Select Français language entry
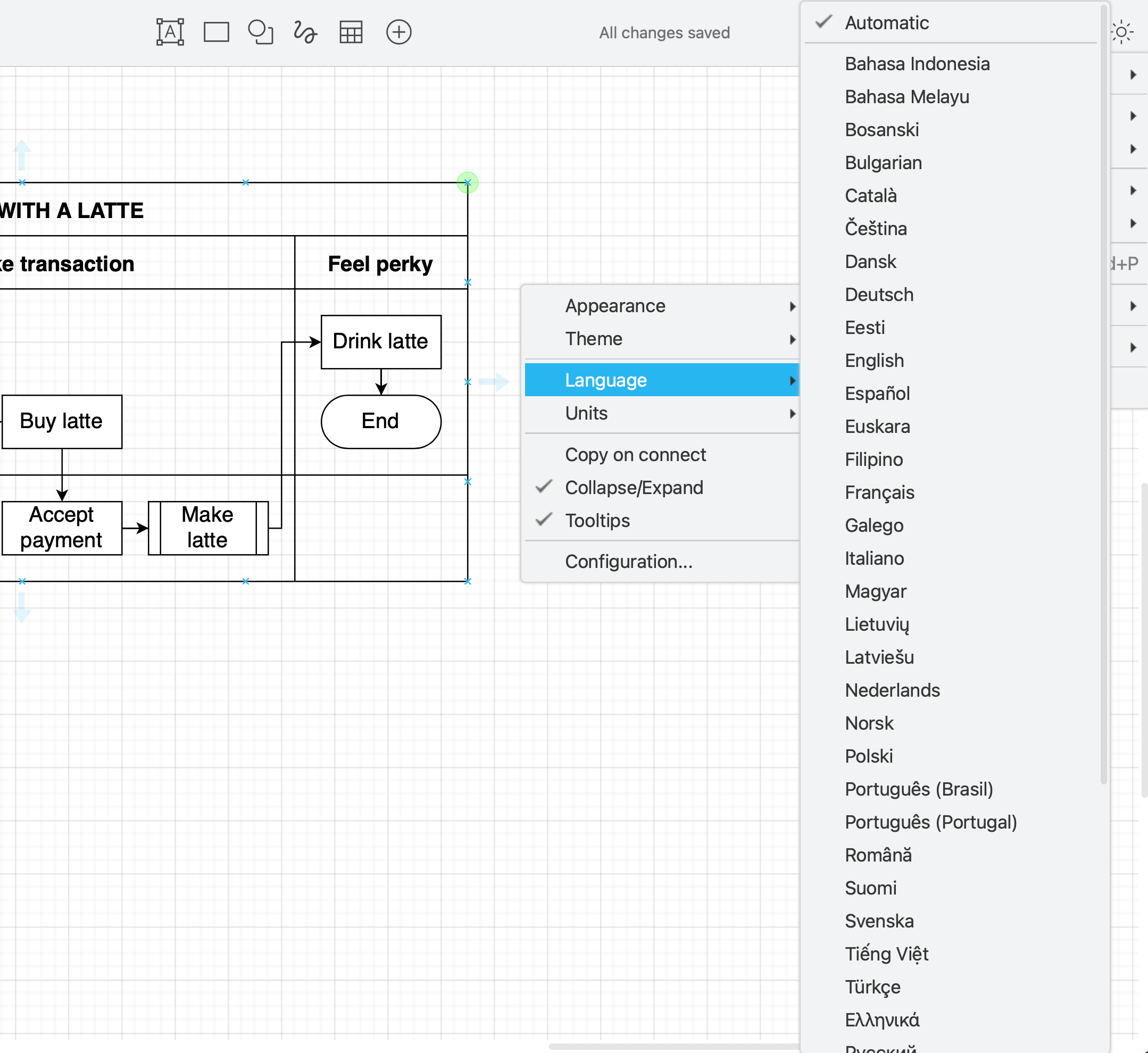The image size is (1148, 1053). click(x=879, y=492)
